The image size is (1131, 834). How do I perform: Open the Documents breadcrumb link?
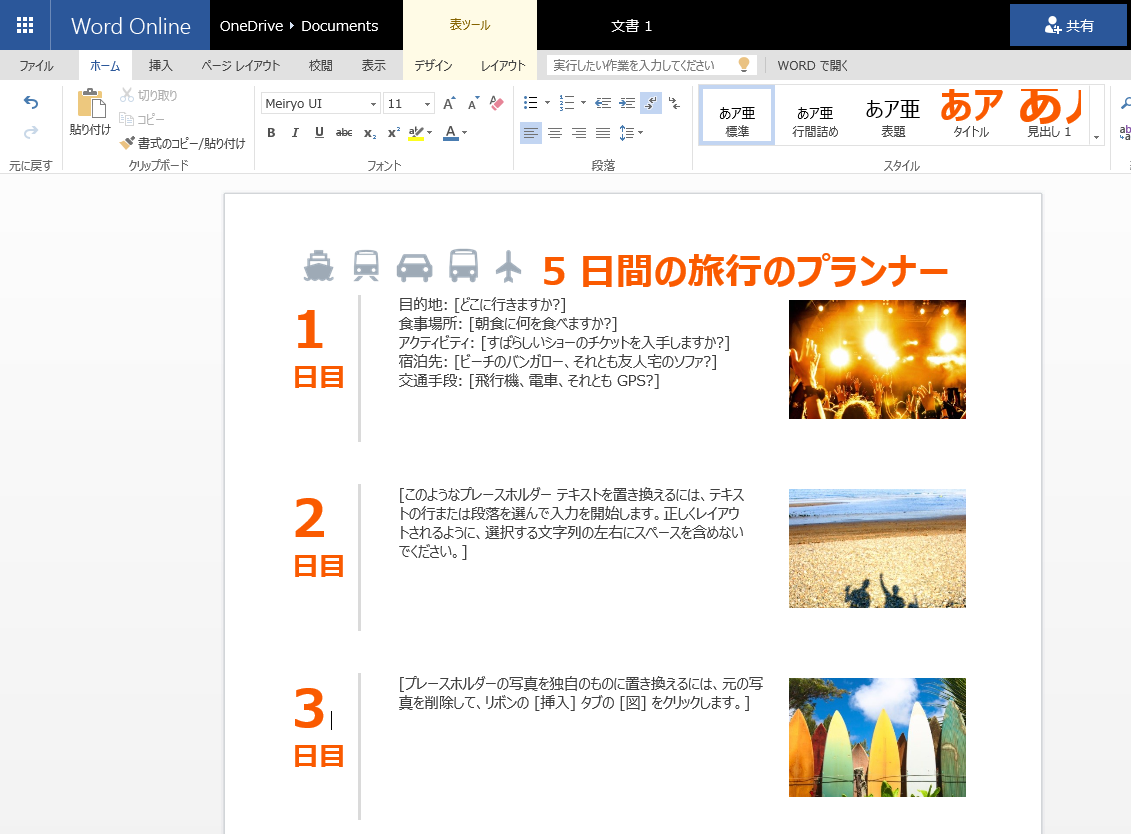click(340, 26)
